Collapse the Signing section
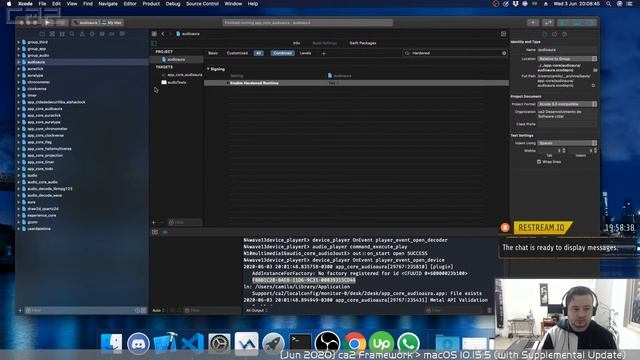The height and width of the screenshot is (360, 640). coord(208,69)
